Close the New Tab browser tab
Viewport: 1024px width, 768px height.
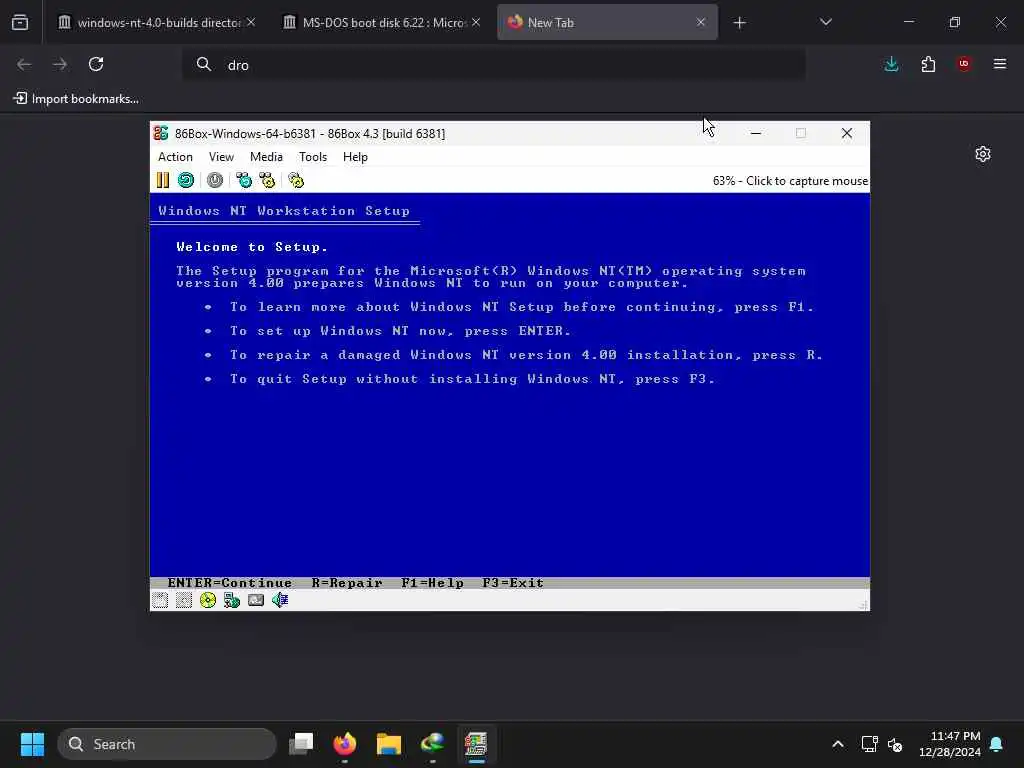[x=701, y=22]
